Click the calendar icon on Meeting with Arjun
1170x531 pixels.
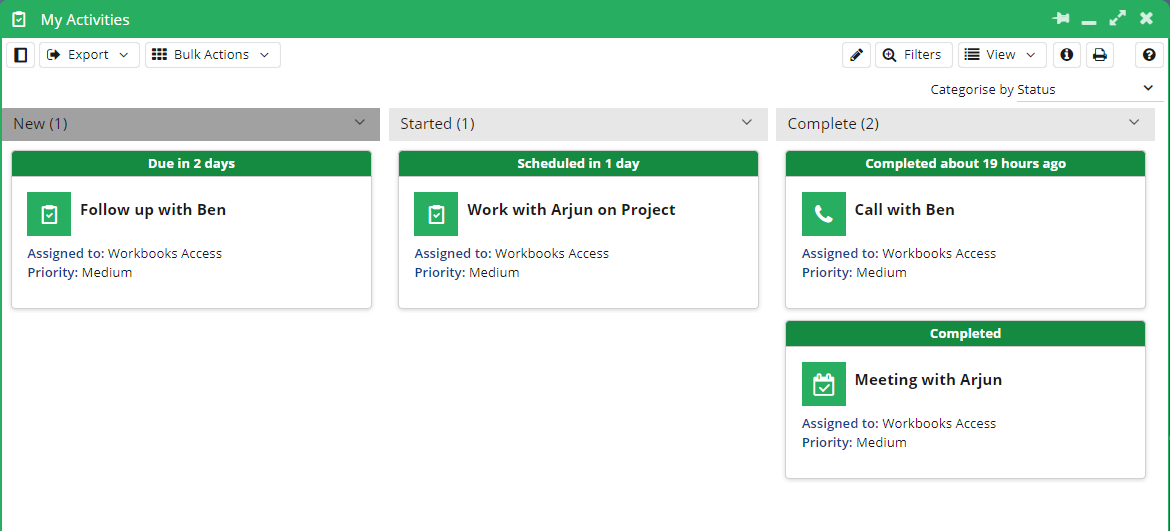824,384
